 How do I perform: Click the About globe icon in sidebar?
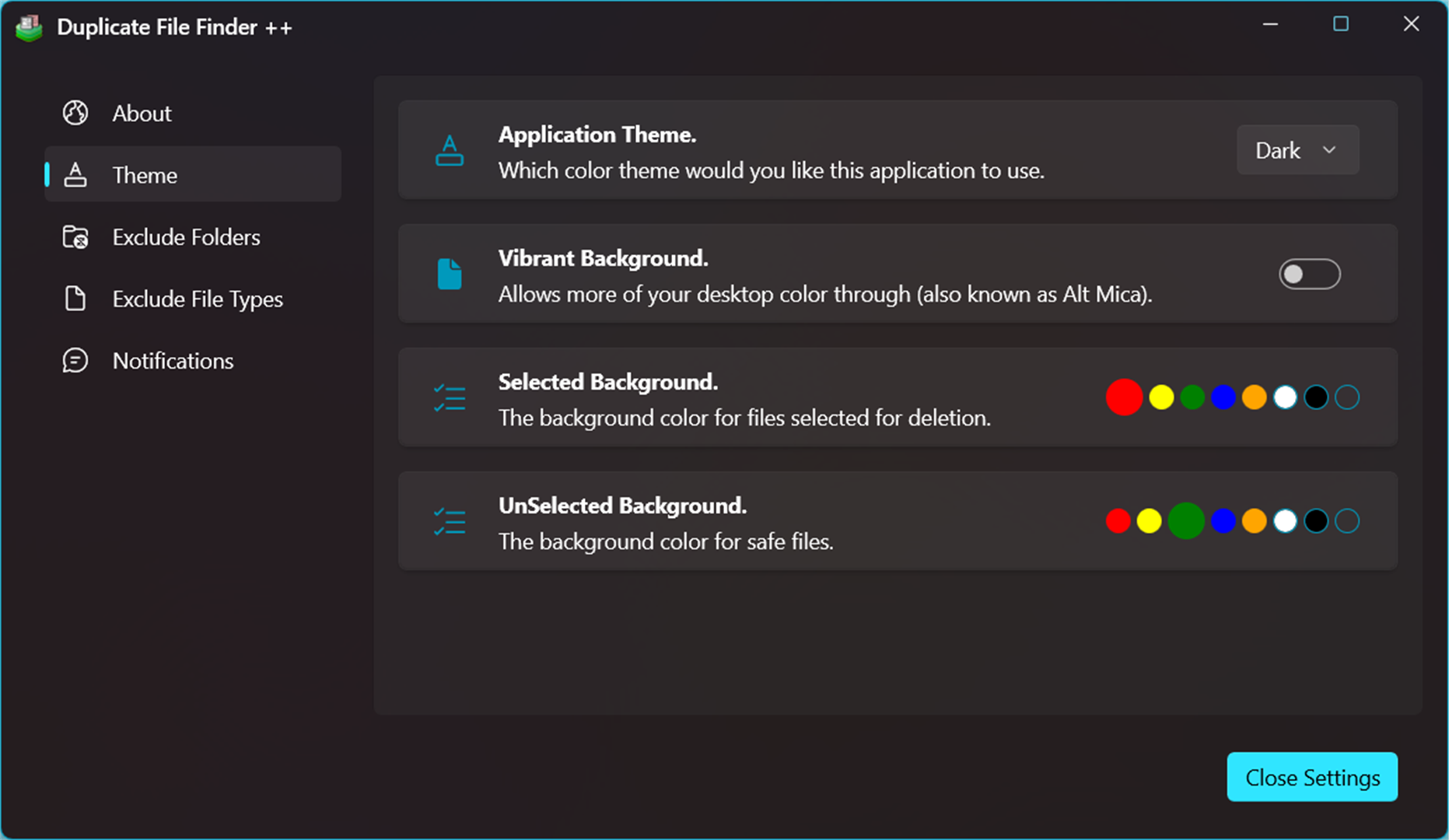pyautogui.click(x=75, y=113)
